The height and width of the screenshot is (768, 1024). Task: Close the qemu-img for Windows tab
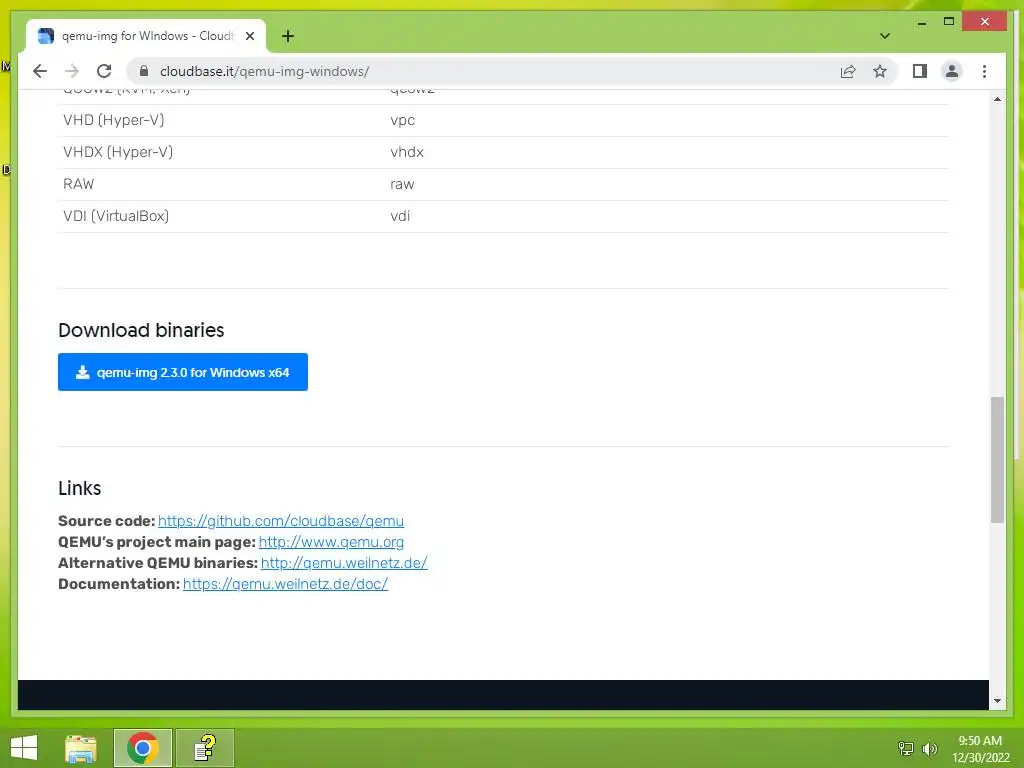249,36
